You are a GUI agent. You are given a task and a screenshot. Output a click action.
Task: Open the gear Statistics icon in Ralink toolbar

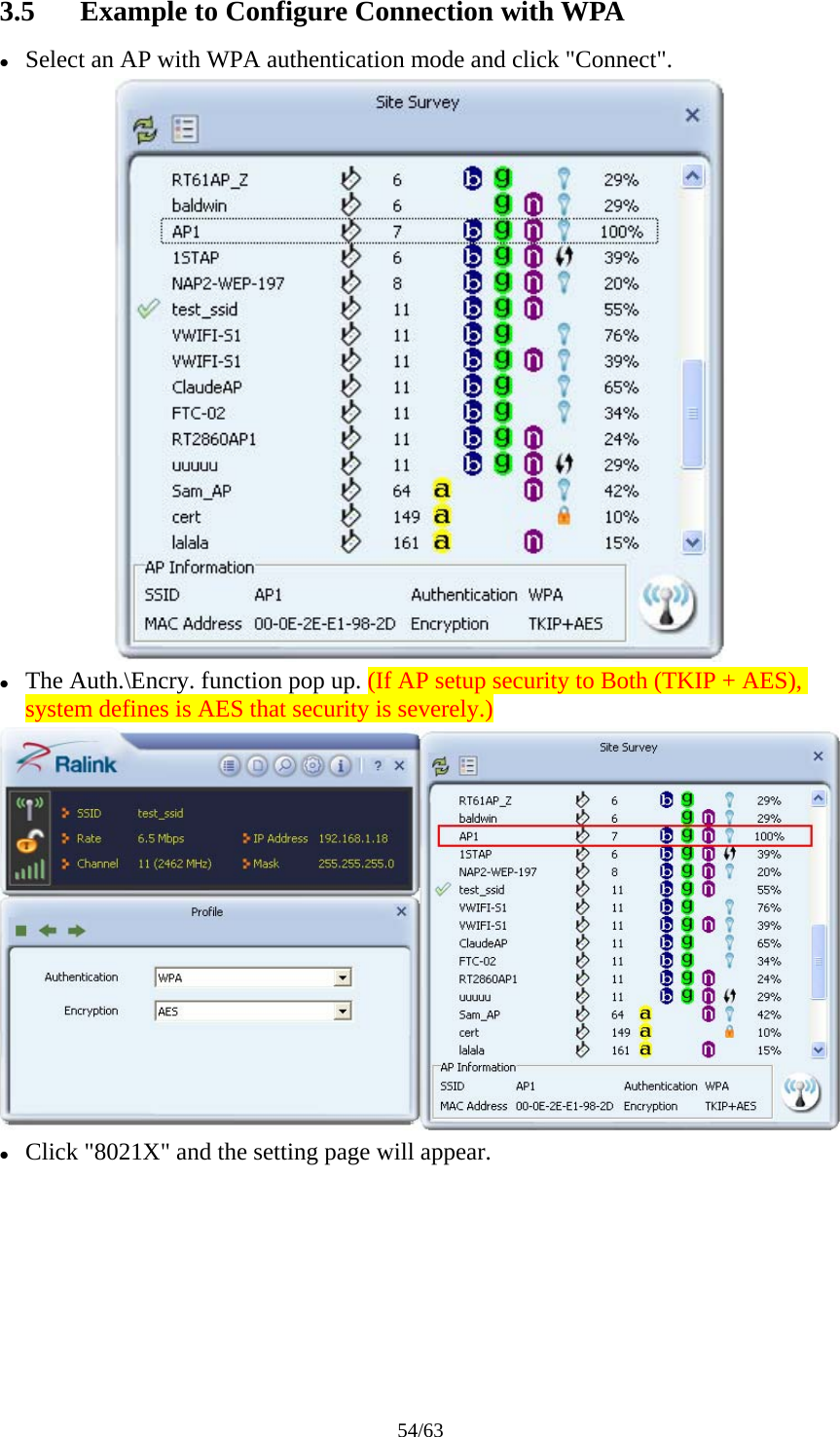click(312, 766)
